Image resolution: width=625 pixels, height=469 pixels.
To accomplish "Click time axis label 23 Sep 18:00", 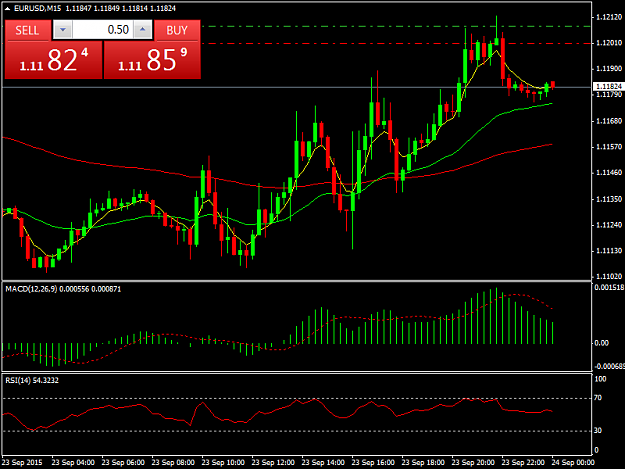I will (423, 463).
